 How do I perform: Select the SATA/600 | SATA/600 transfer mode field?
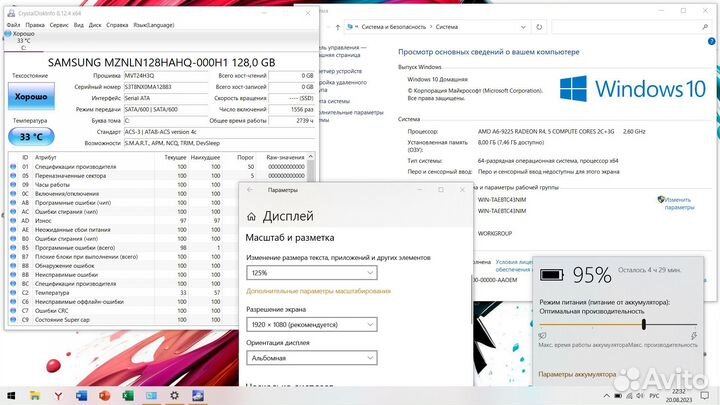coord(166,109)
